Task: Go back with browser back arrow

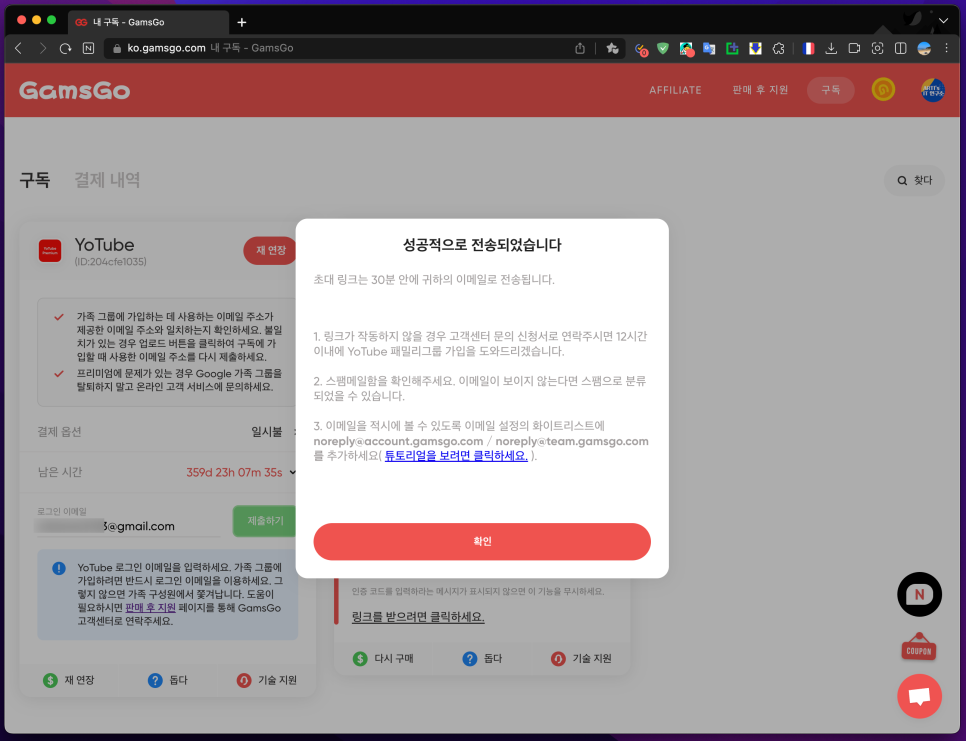Action: click(18, 48)
